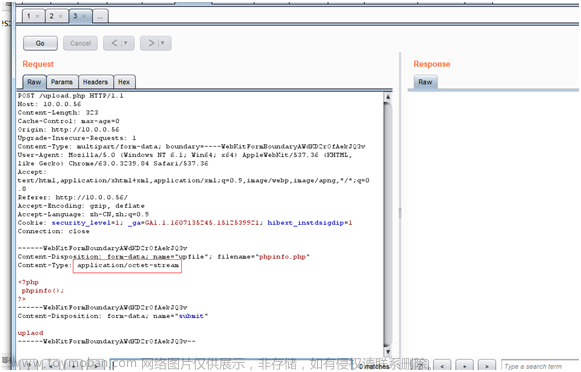Click the 'Host: 10.0.0.56' header line
The width and height of the screenshot is (581, 372).
[49, 104]
